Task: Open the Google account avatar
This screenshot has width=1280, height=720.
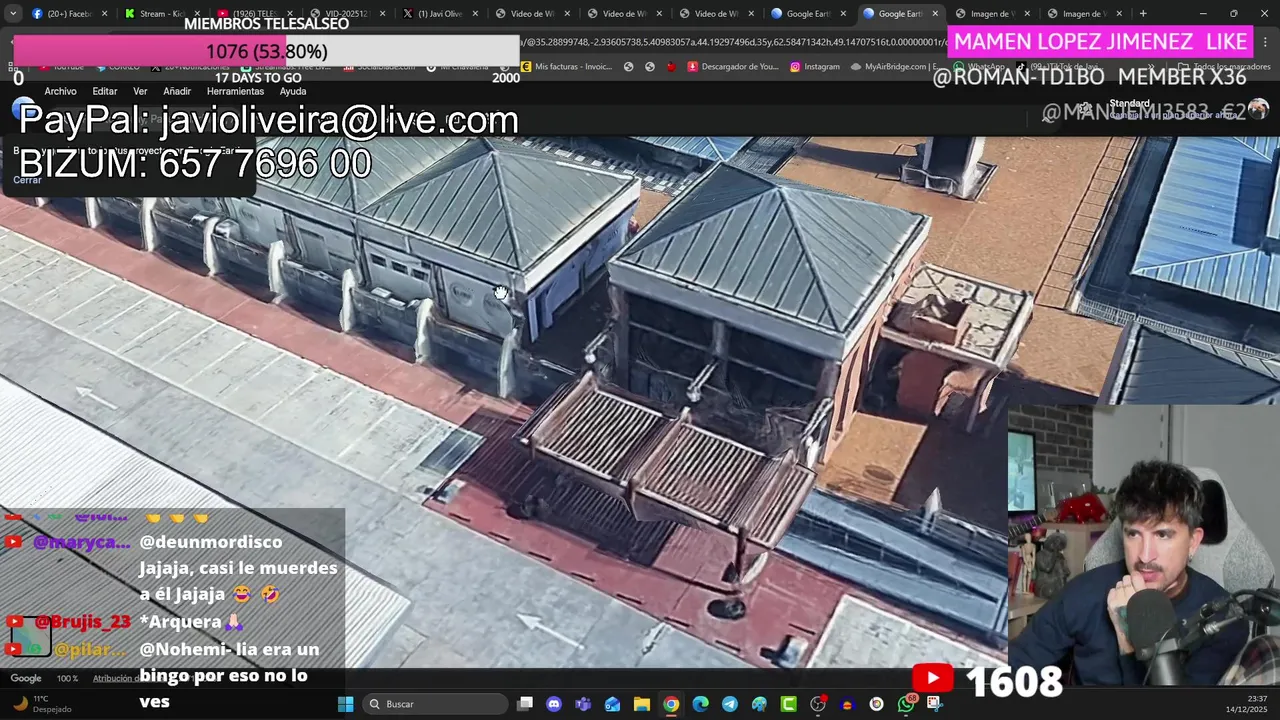Action: [x=1258, y=108]
